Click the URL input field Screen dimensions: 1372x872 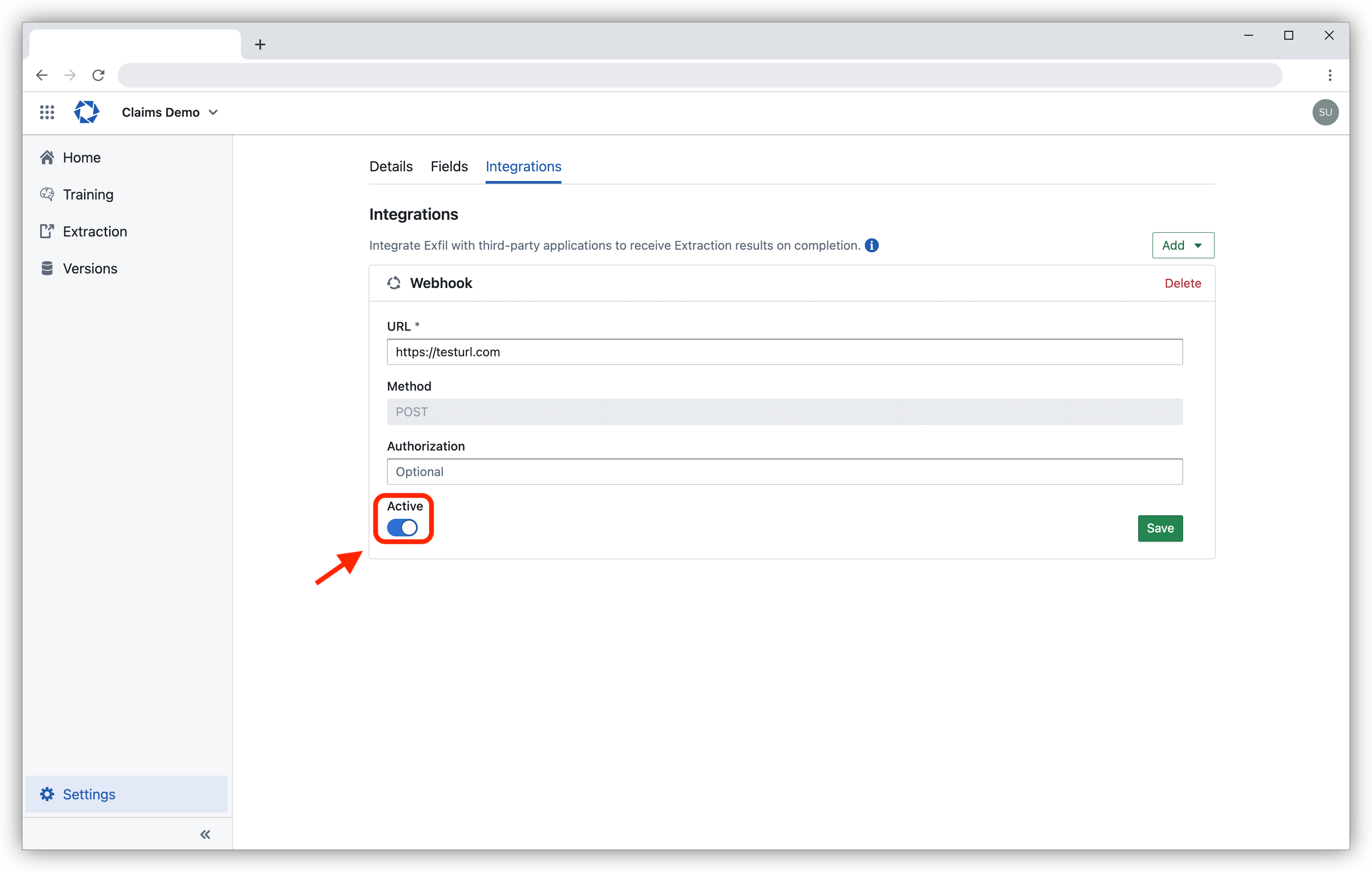(785, 351)
